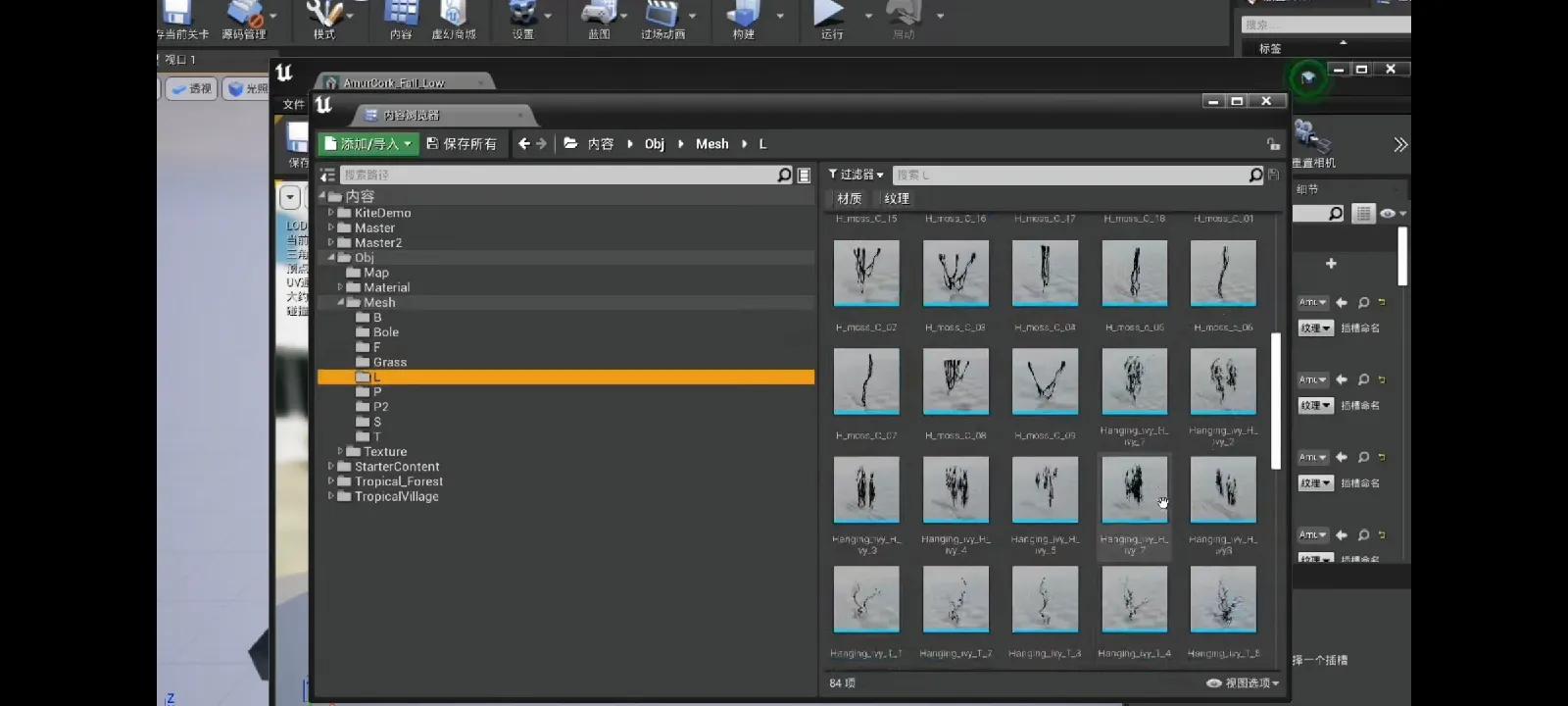Toggle the sources panel hide button
Image resolution: width=1568 pixels, height=706 pixels.
point(327,176)
